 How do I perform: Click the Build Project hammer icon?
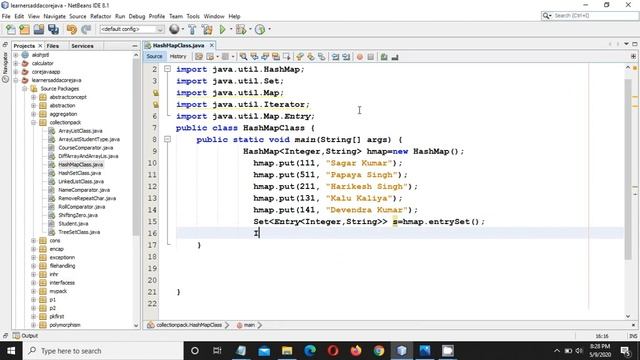[192, 29]
